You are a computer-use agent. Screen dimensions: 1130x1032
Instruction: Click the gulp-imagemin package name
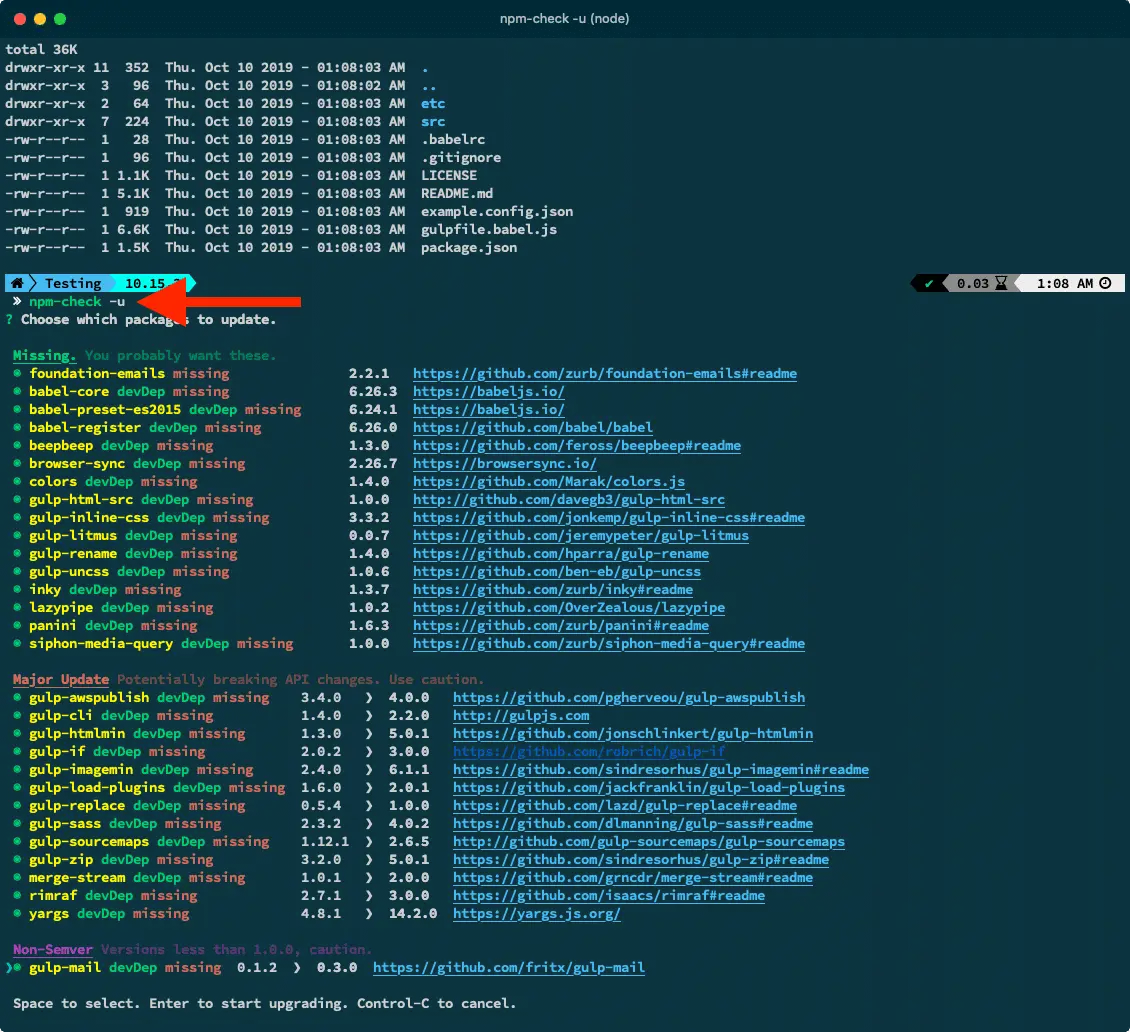pos(81,770)
